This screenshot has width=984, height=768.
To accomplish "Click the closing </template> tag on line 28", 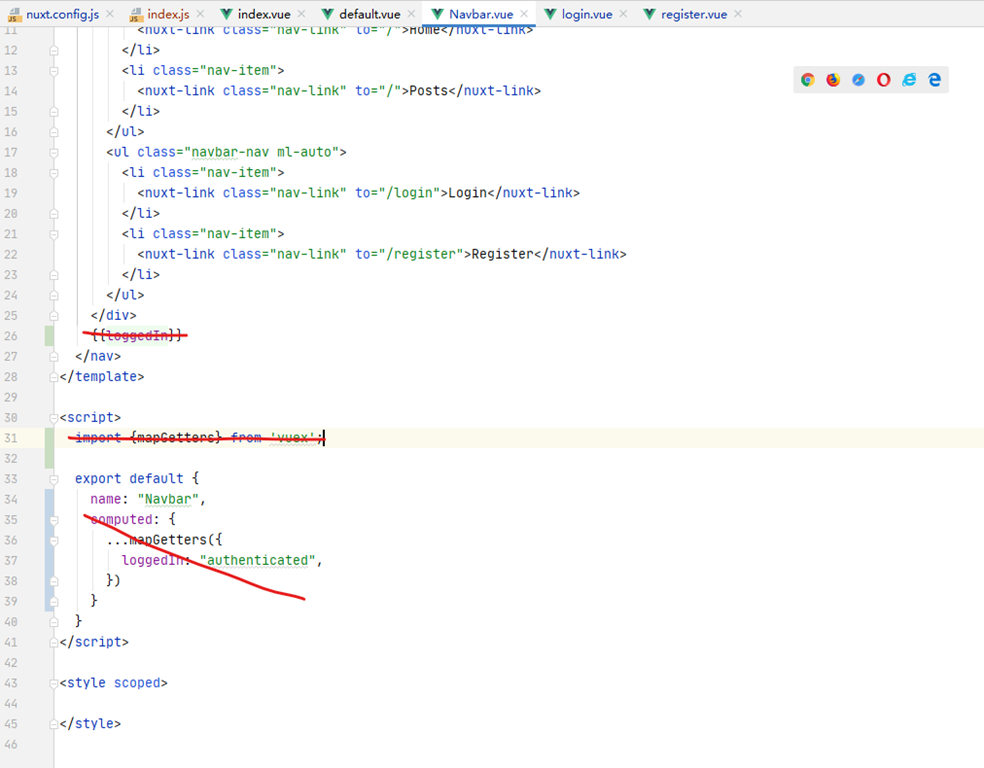I will click(x=102, y=376).
